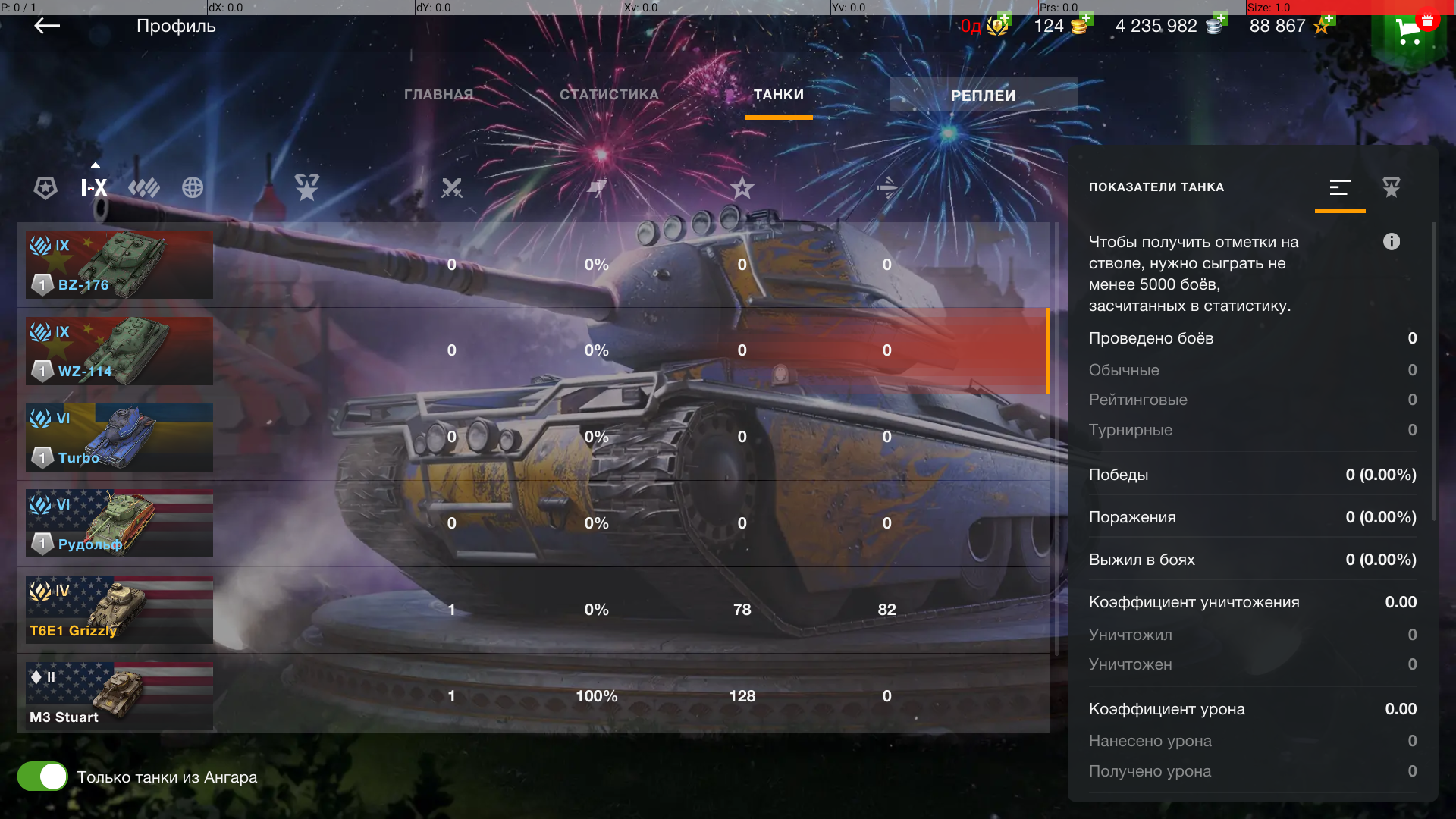Image resolution: width=1456 pixels, height=819 pixels.
Task: Sort by average damage column icon
Action: coord(887,187)
